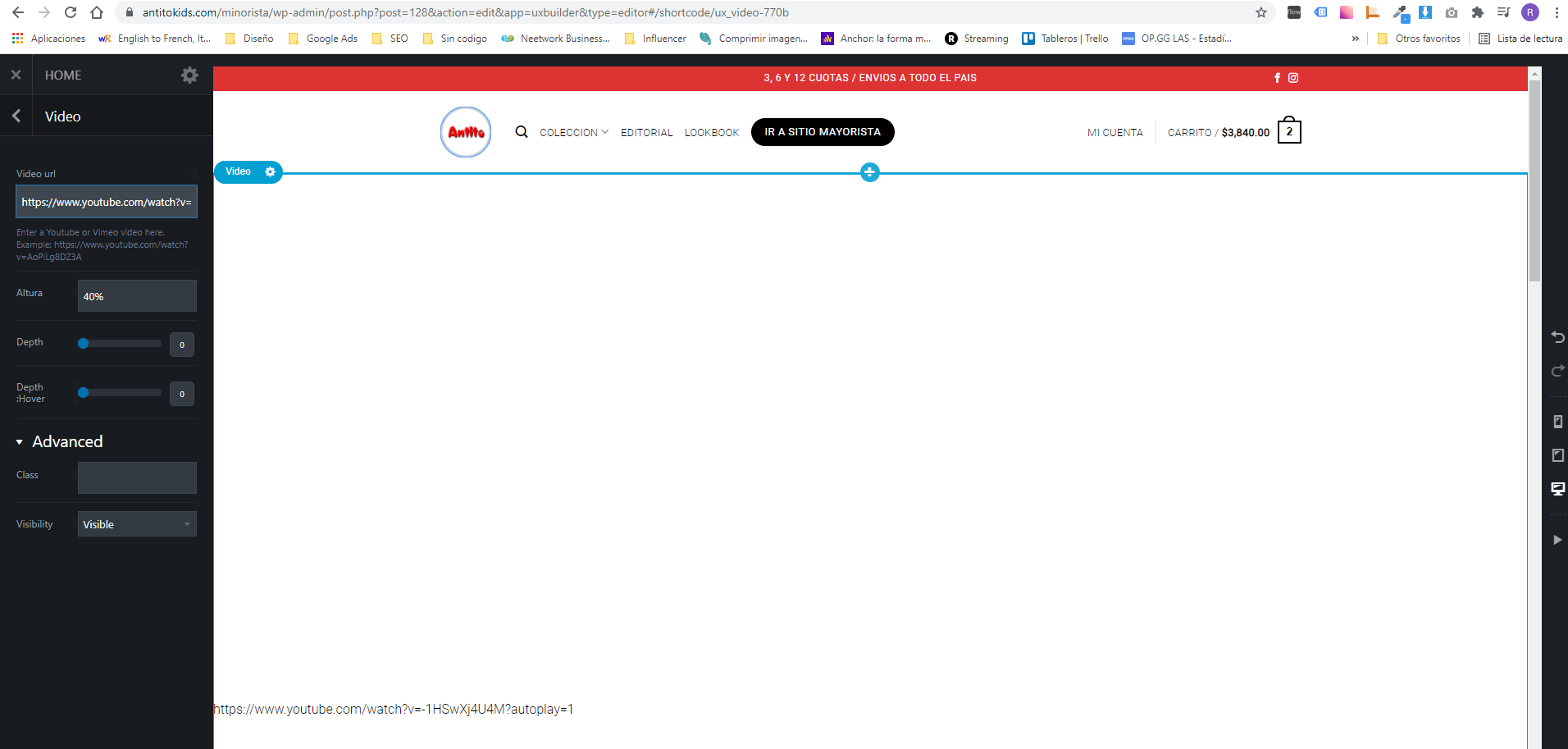The height and width of the screenshot is (749, 1568).
Task: Show more bookmarks with the double chevron
Action: click(1356, 39)
